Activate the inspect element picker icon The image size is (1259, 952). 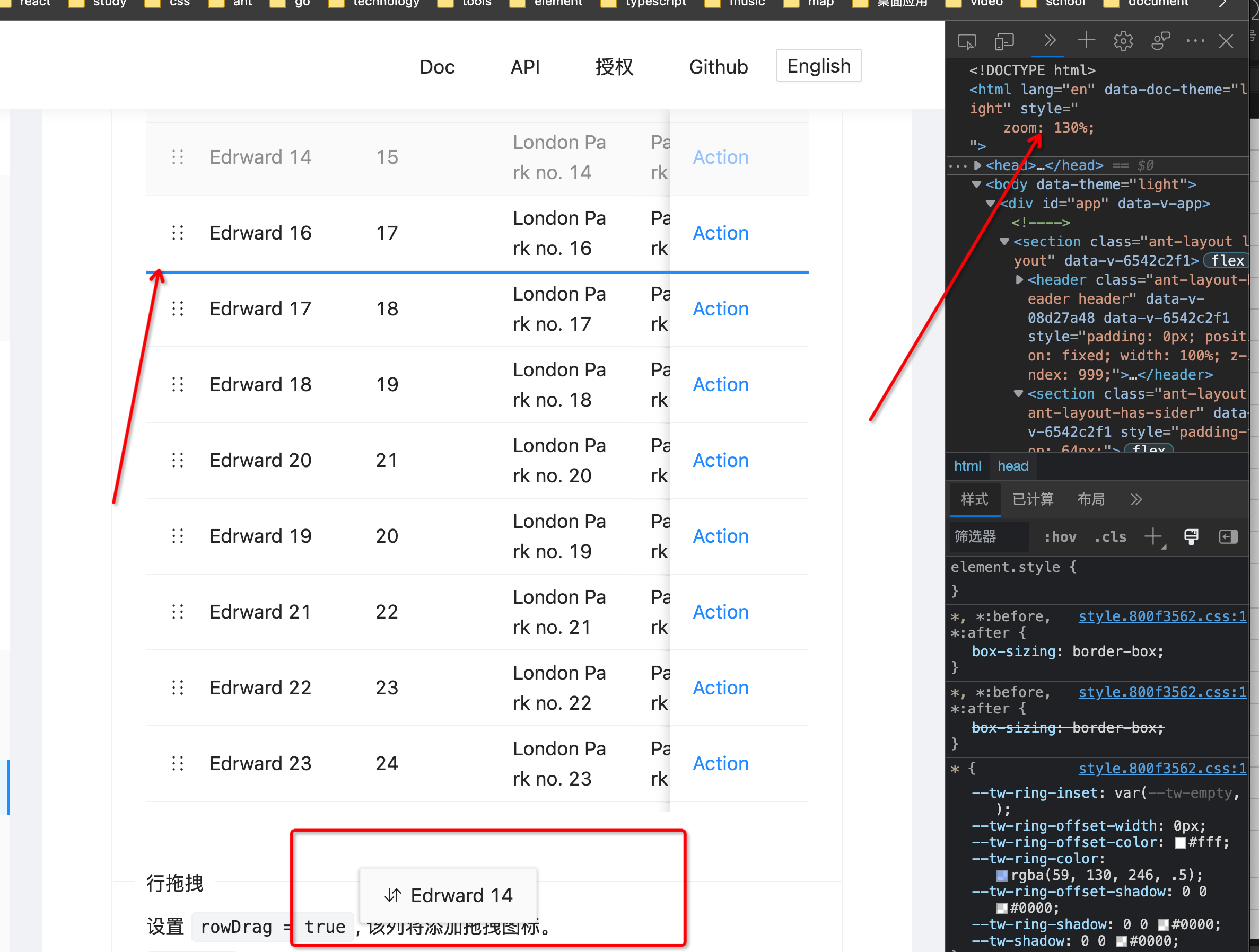[966, 41]
